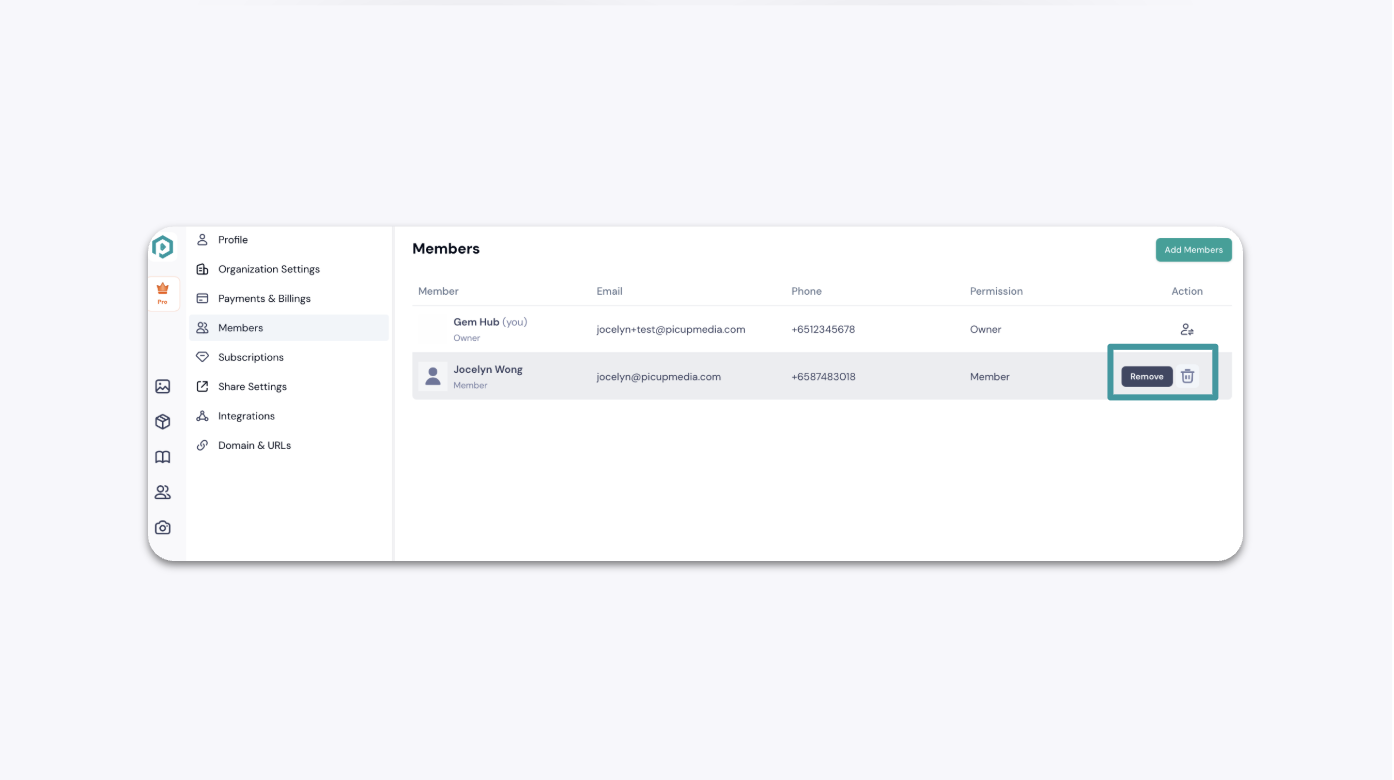The width and height of the screenshot is (1394, 780).
Task: Click the link icon beside Domain & URLs
Action: pos(202,445)
